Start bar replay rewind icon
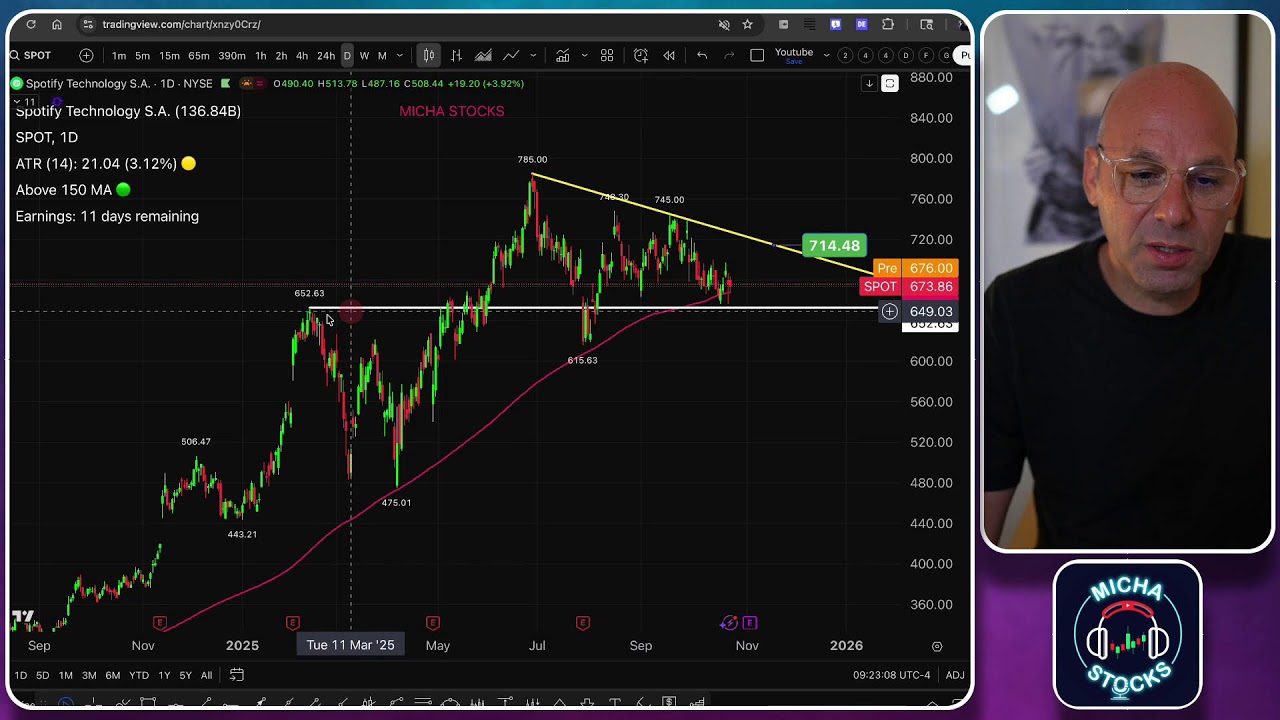 669,55
